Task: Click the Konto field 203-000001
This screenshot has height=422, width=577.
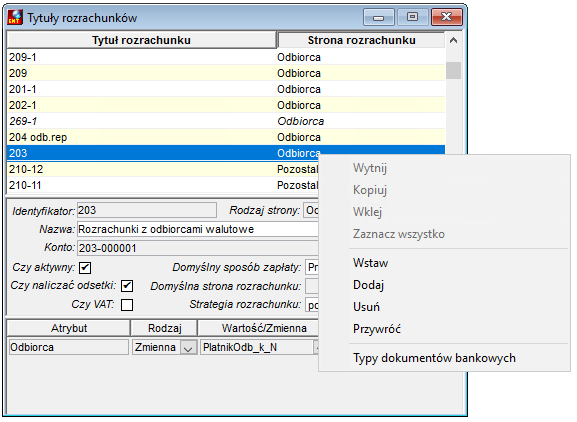Action: pos(198,248)
